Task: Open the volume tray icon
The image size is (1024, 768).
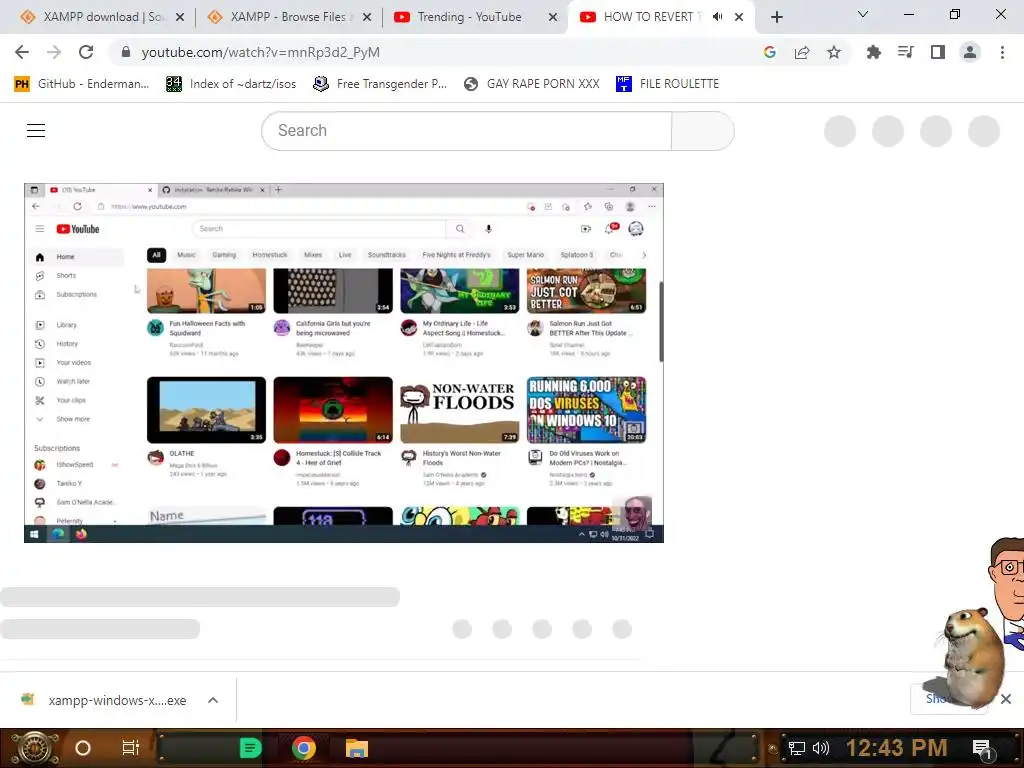Action: point(820,748)
